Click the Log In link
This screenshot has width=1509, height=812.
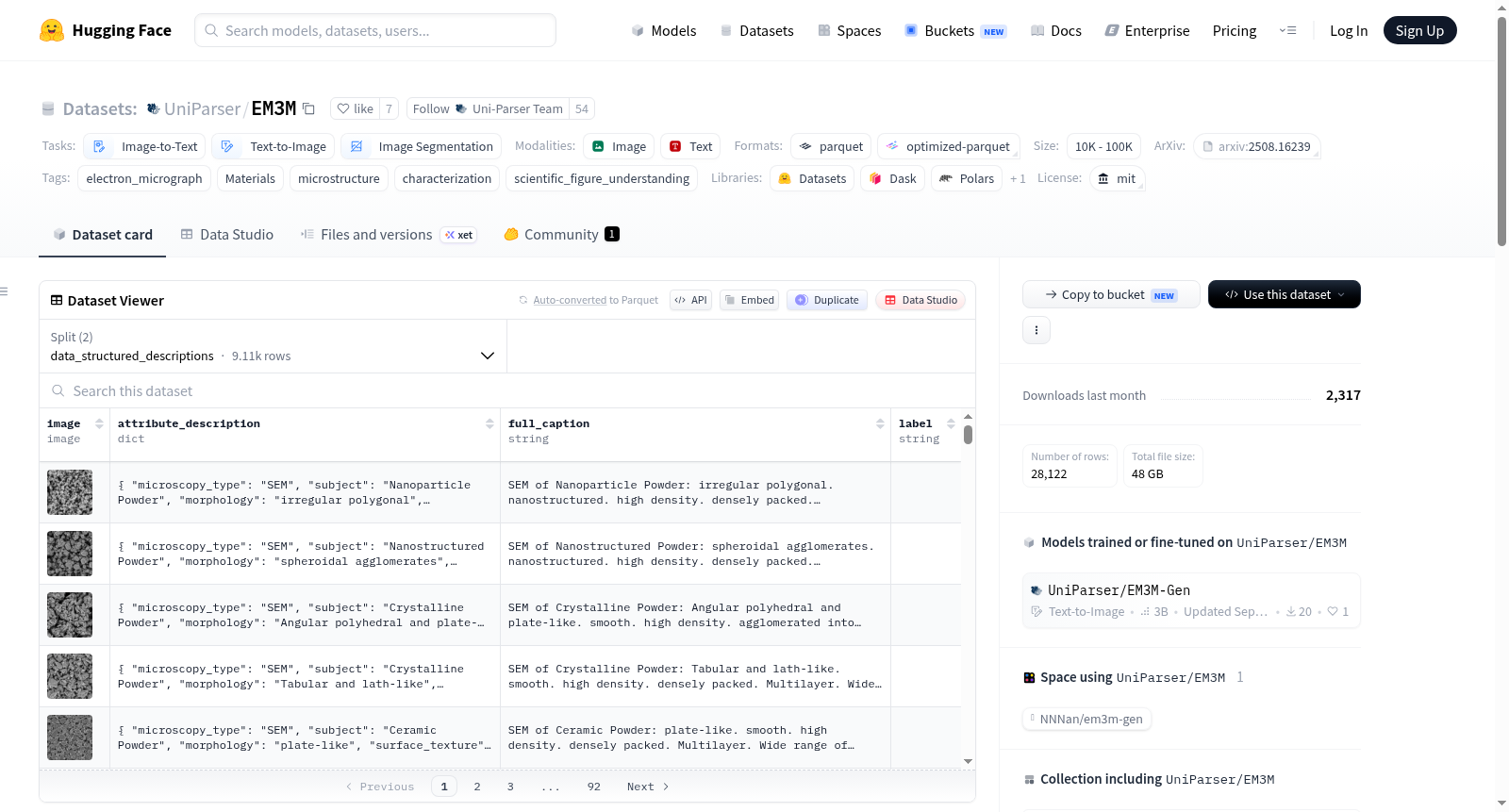pos(1348,30)
